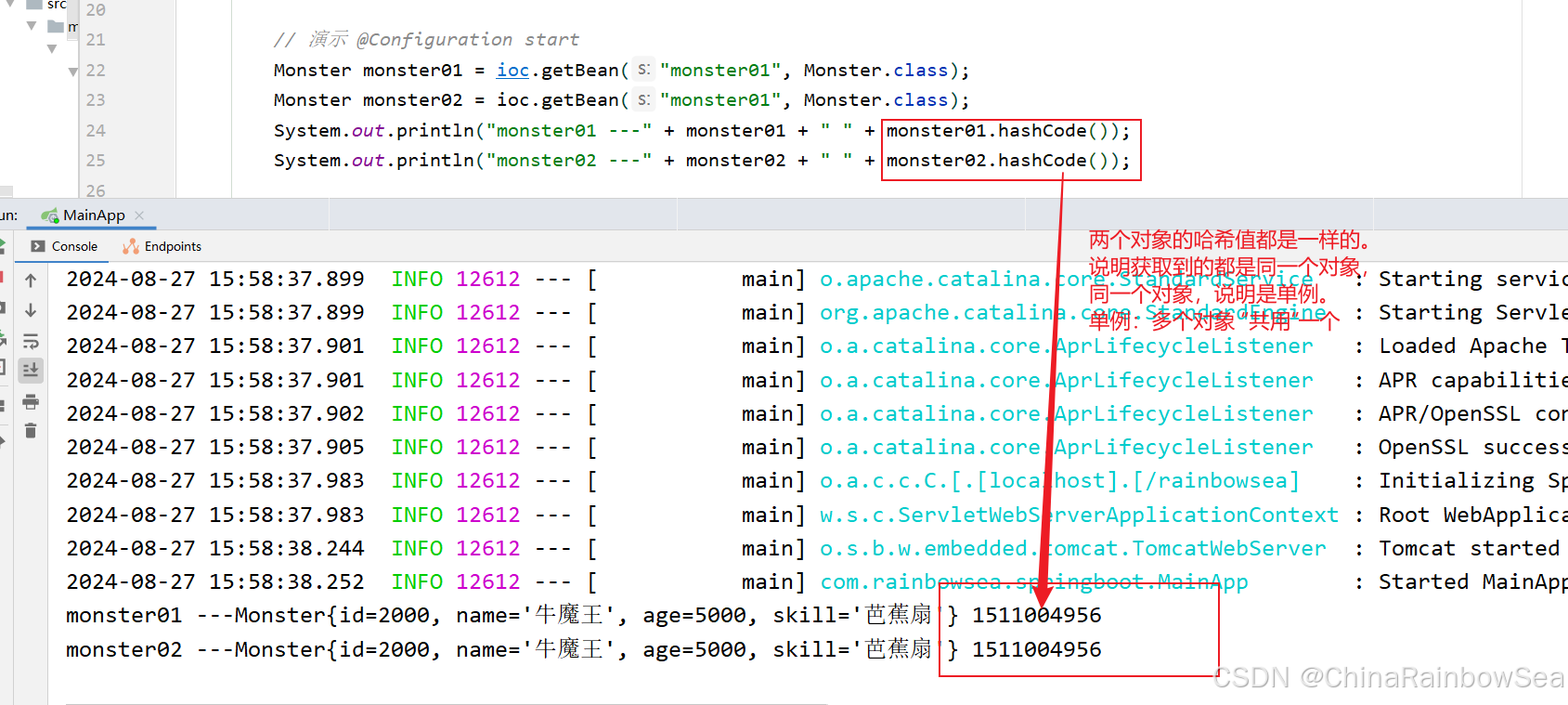This screenshot has height=705, width=1568.
Task: Click the Spring Boot icon on MainApp tab
Action: 50,215
